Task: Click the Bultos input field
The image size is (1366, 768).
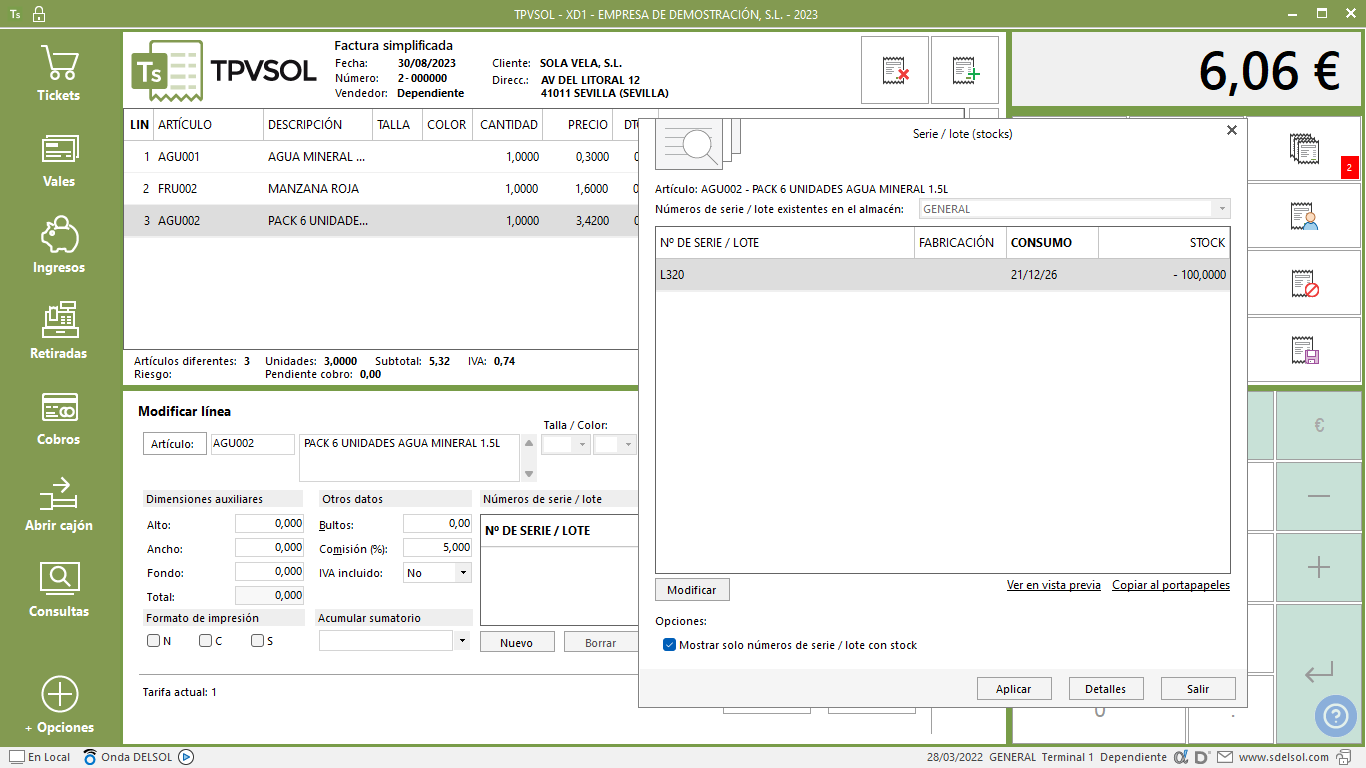Action: (x=437, y=523)
